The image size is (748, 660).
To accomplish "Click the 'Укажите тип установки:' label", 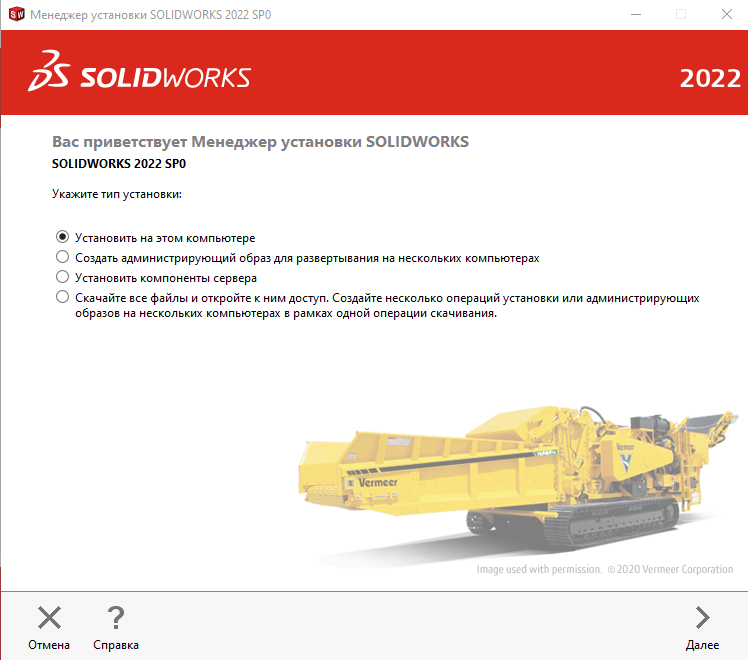I will coord(117,194).
